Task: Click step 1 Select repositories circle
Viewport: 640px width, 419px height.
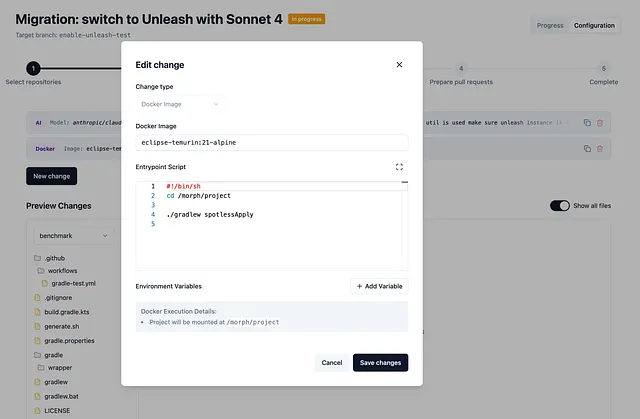Action: (33, 68)
